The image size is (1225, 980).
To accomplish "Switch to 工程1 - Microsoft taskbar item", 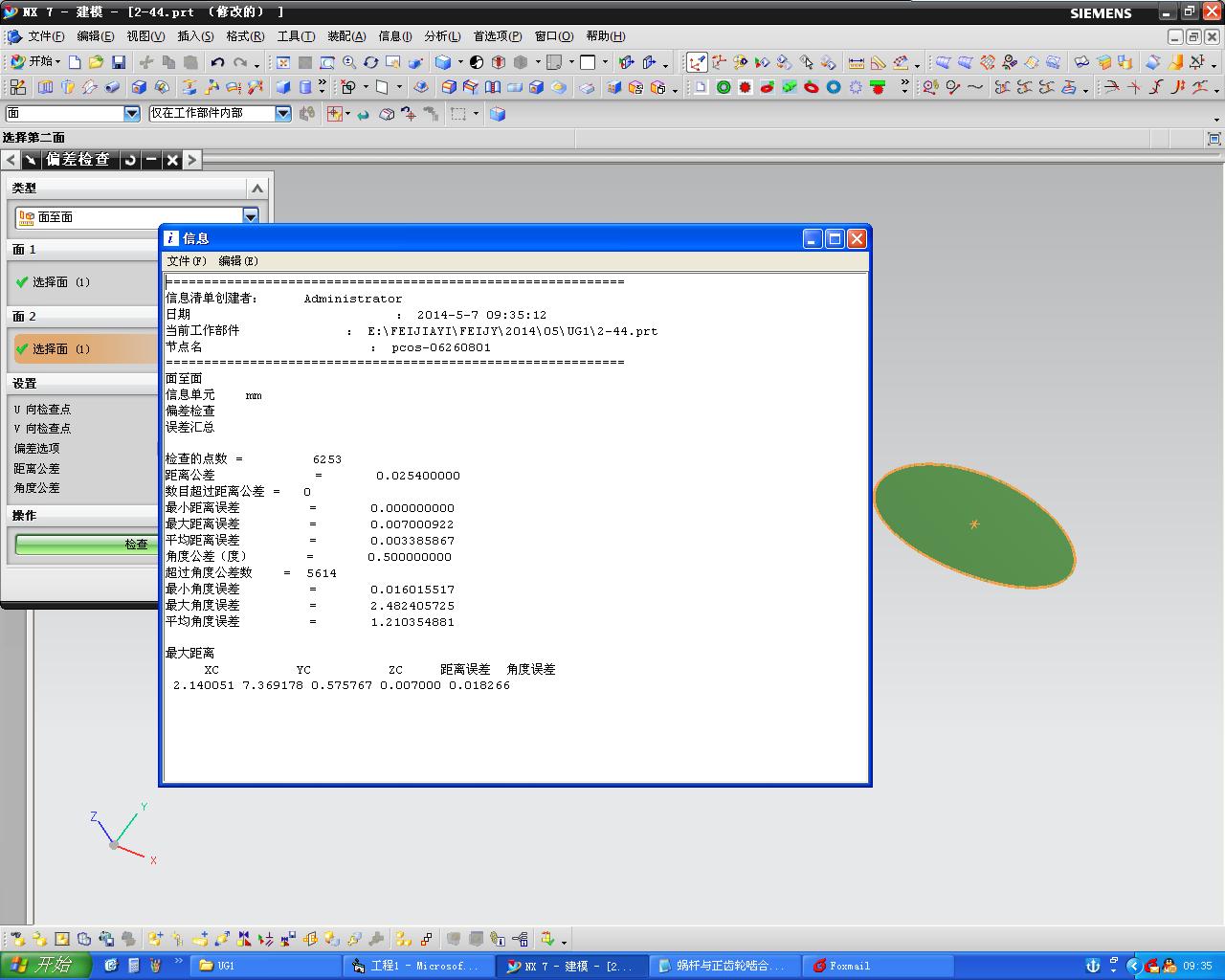I will (x=418, y=966).
